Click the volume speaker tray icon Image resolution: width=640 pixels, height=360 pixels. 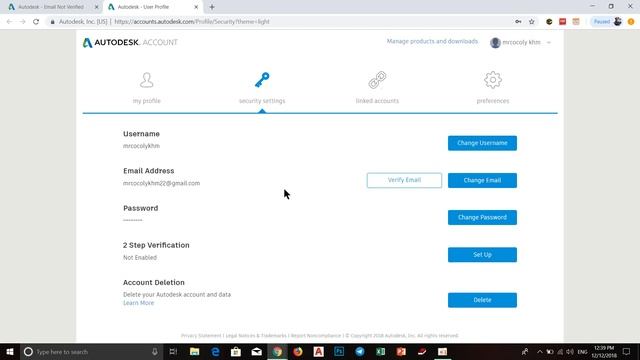(570, 351)
